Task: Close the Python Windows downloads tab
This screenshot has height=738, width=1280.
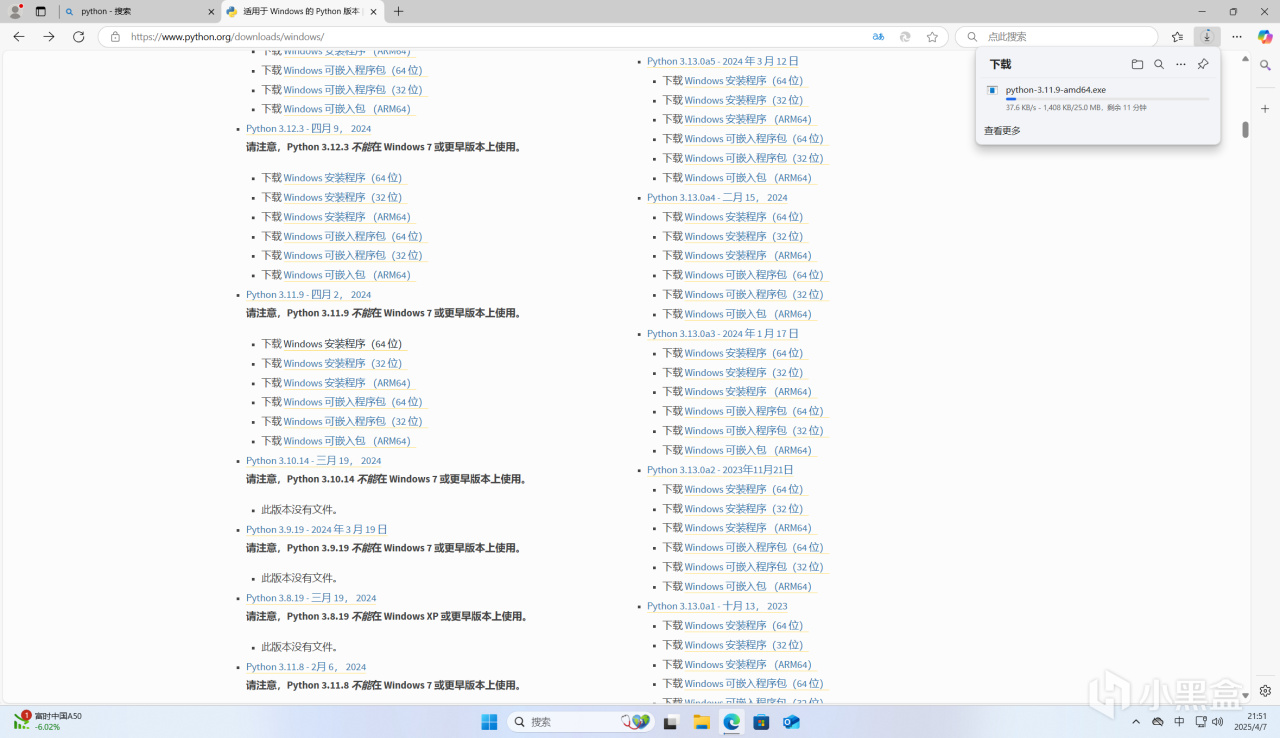Action: coord(373,12)
